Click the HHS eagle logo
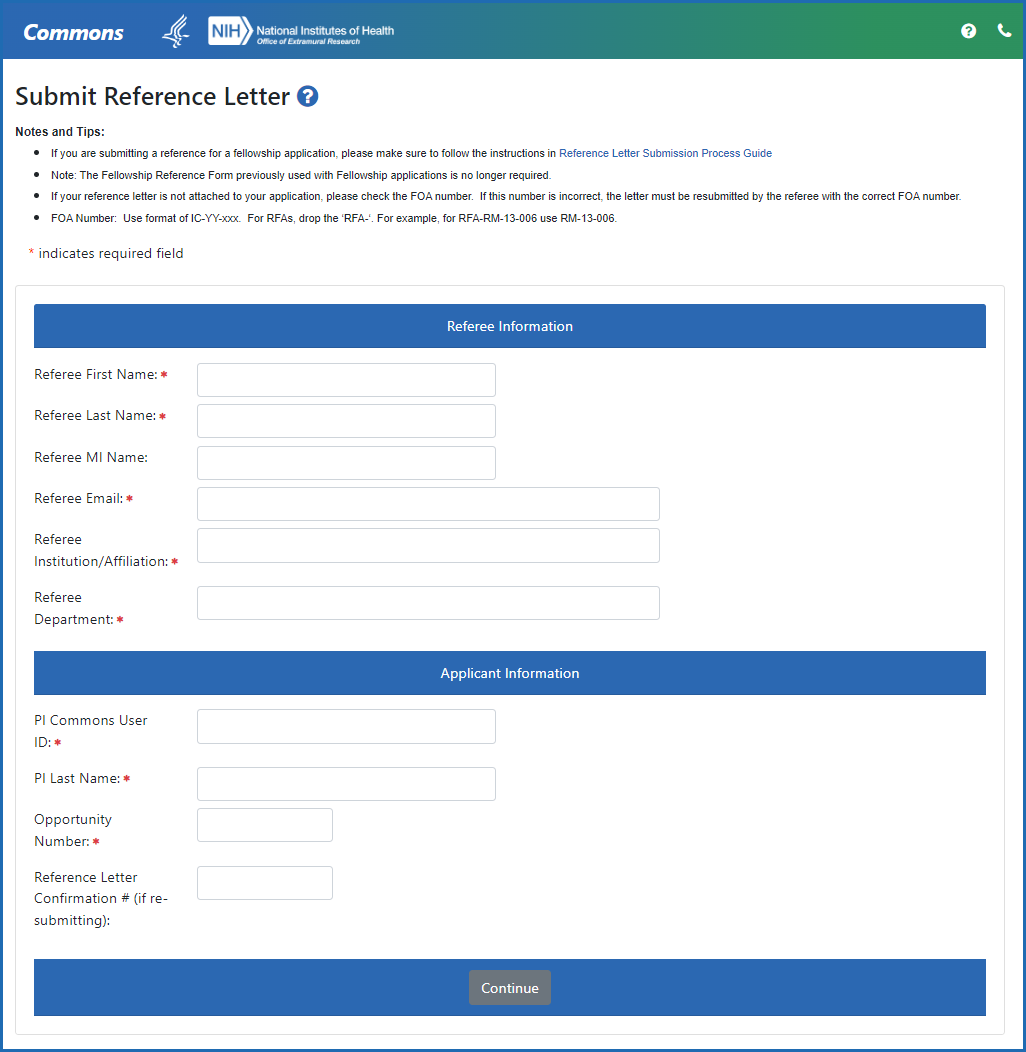 [x=176, y=32]
